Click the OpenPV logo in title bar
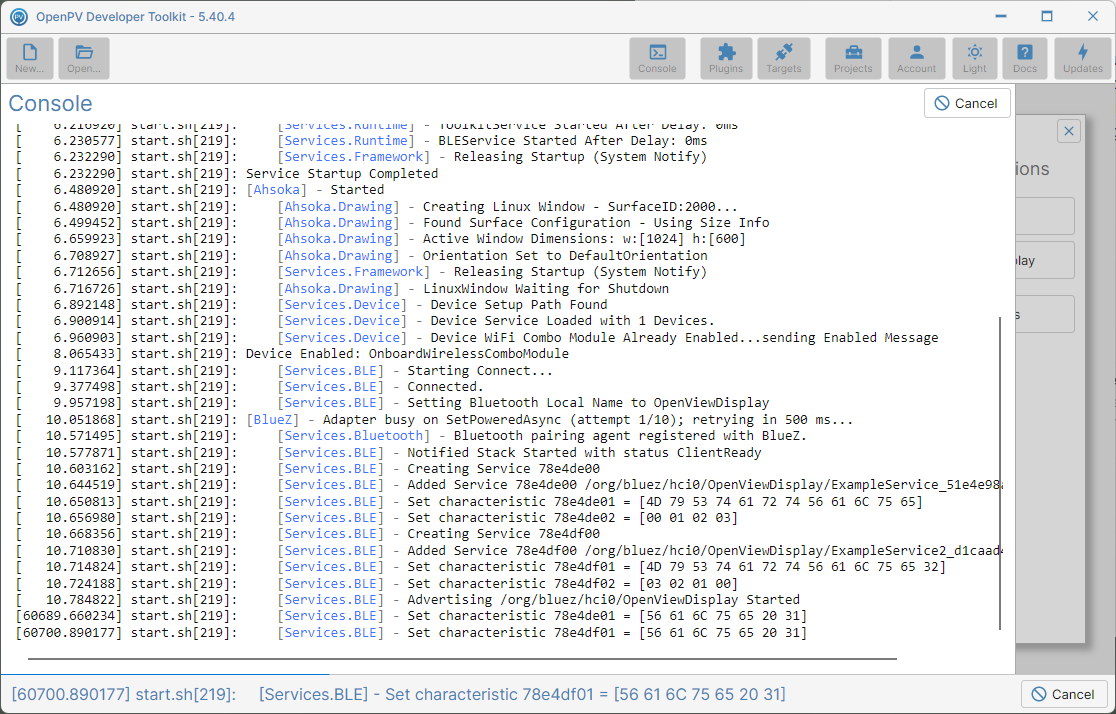1116x714 pixels. point(19,16)
